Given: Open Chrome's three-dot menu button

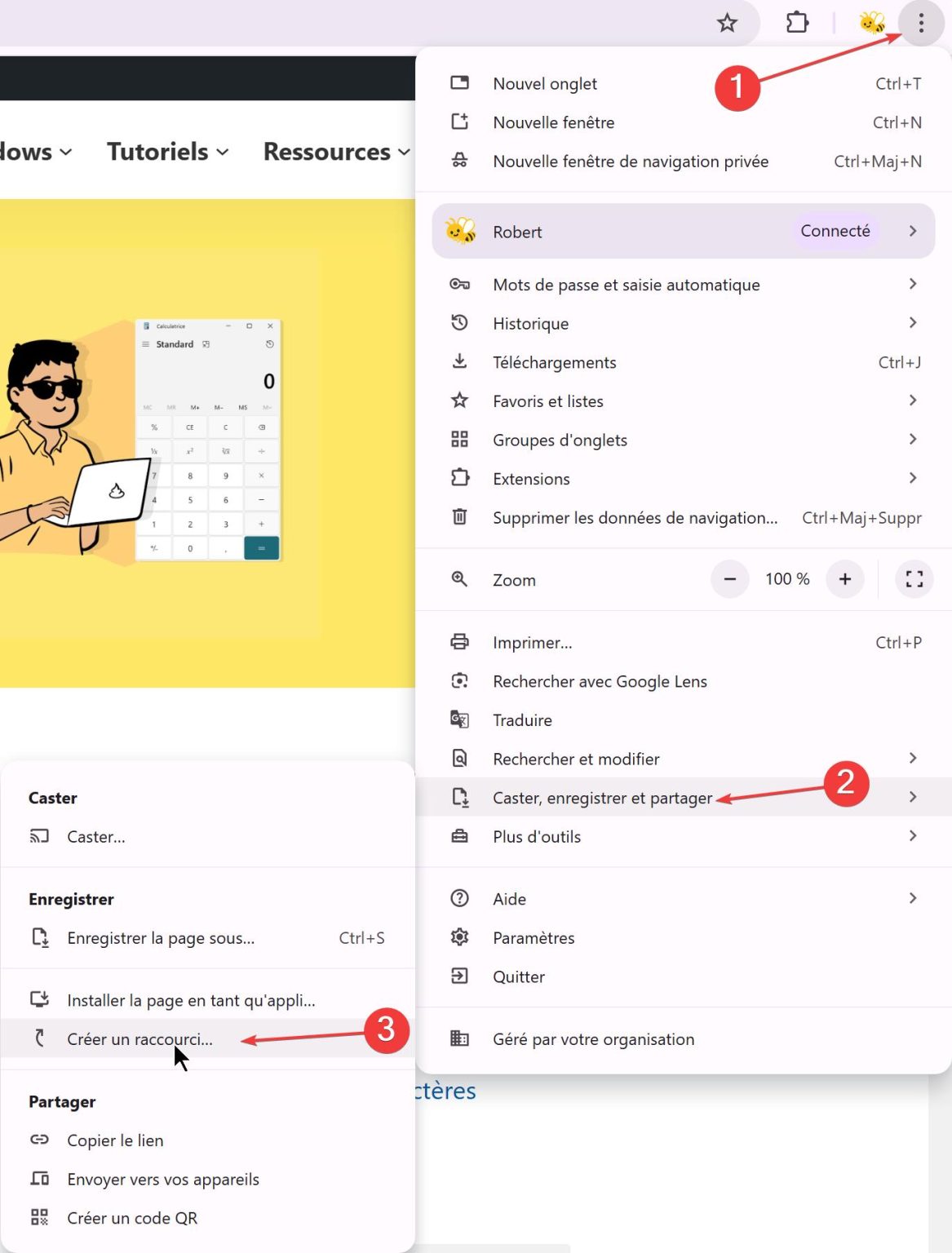Looking at the screenshot, I should (921, 23).
